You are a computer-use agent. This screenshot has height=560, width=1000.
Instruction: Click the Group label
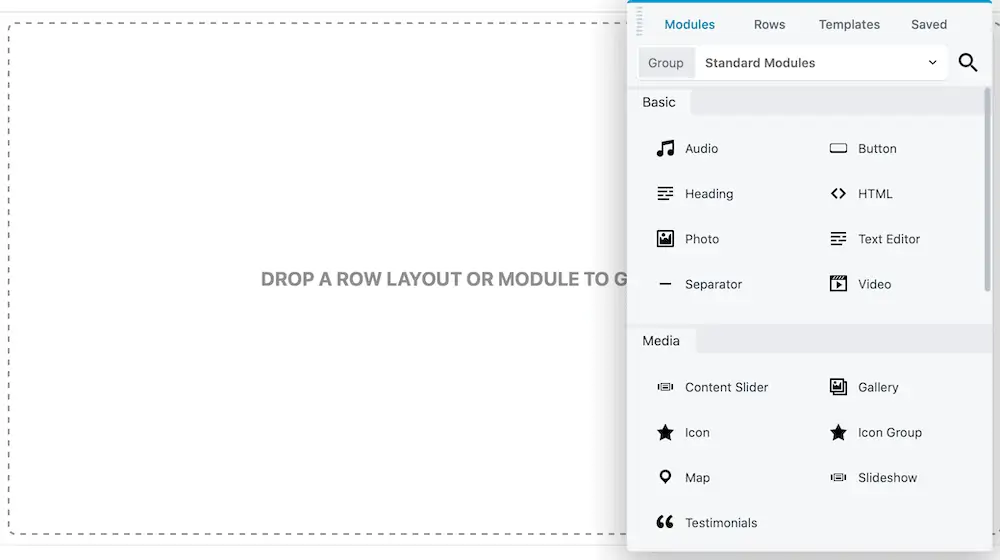[x=666, y=63]
